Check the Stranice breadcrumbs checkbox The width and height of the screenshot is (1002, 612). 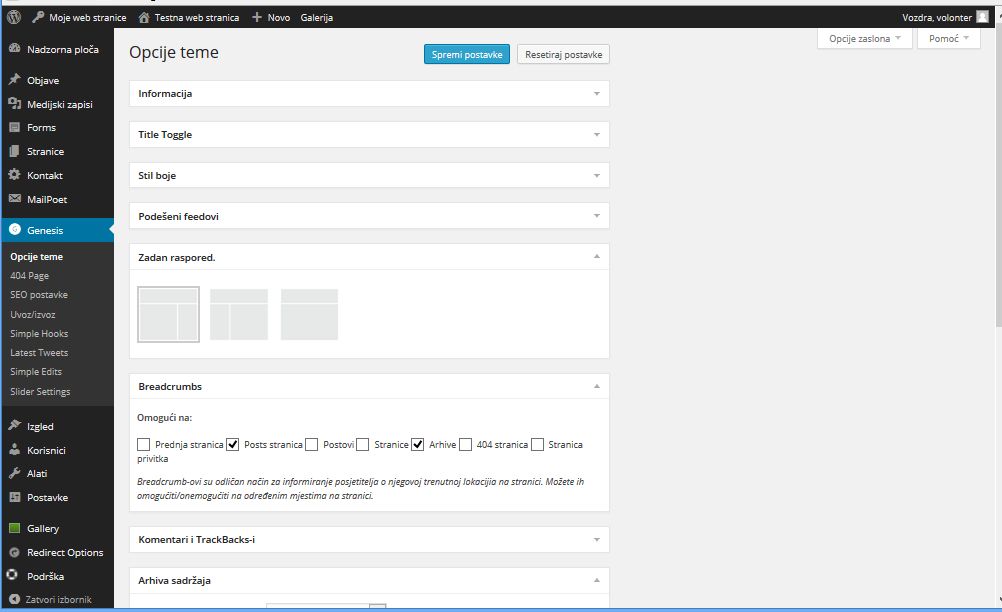click(362, 444)
